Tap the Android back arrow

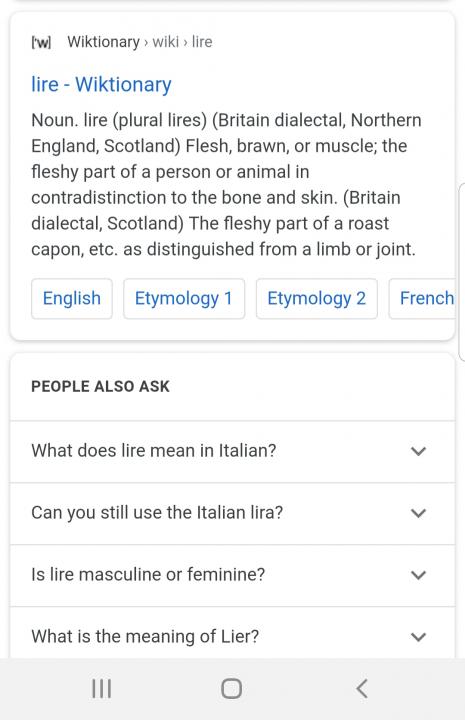click(362, 688)
